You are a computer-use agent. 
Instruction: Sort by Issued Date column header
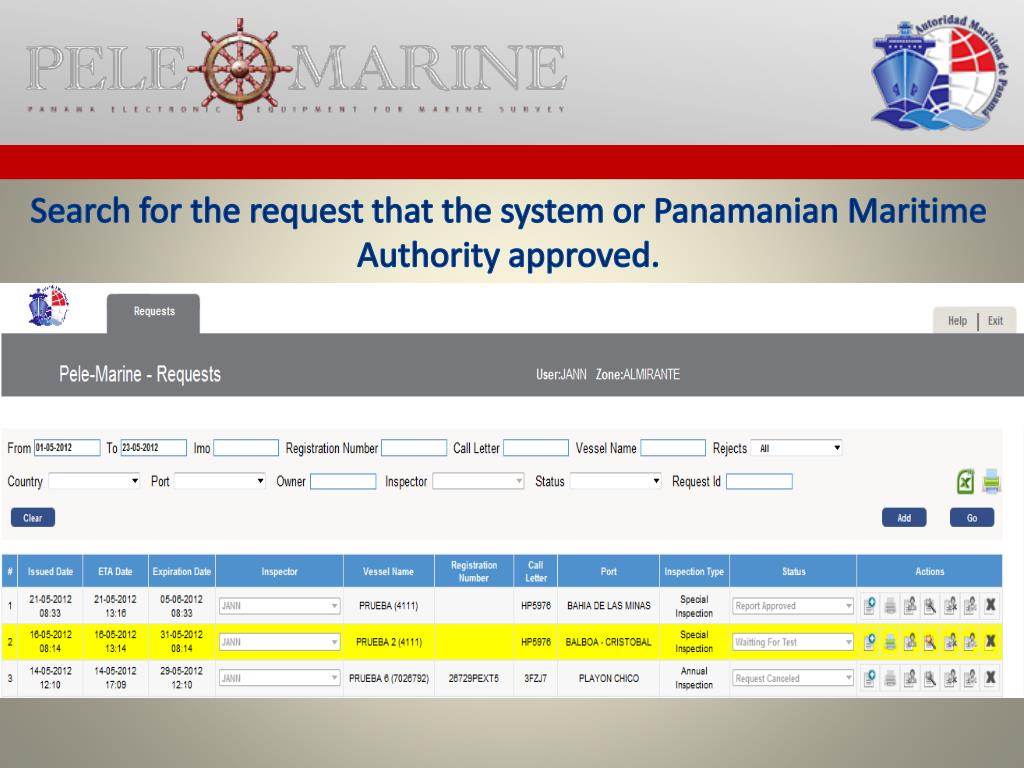[50, 571]
